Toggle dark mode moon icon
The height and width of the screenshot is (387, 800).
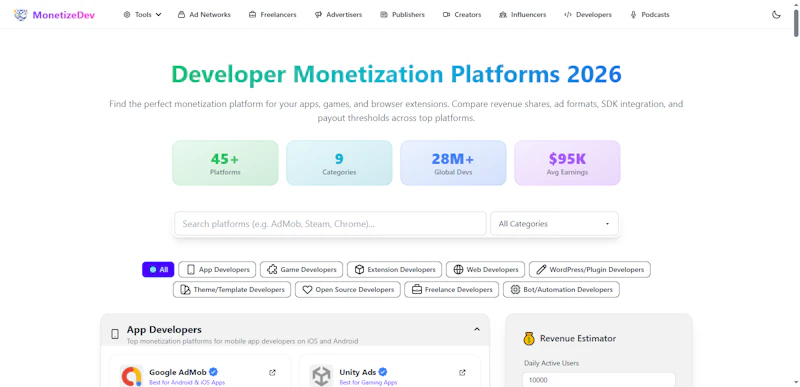776,15
